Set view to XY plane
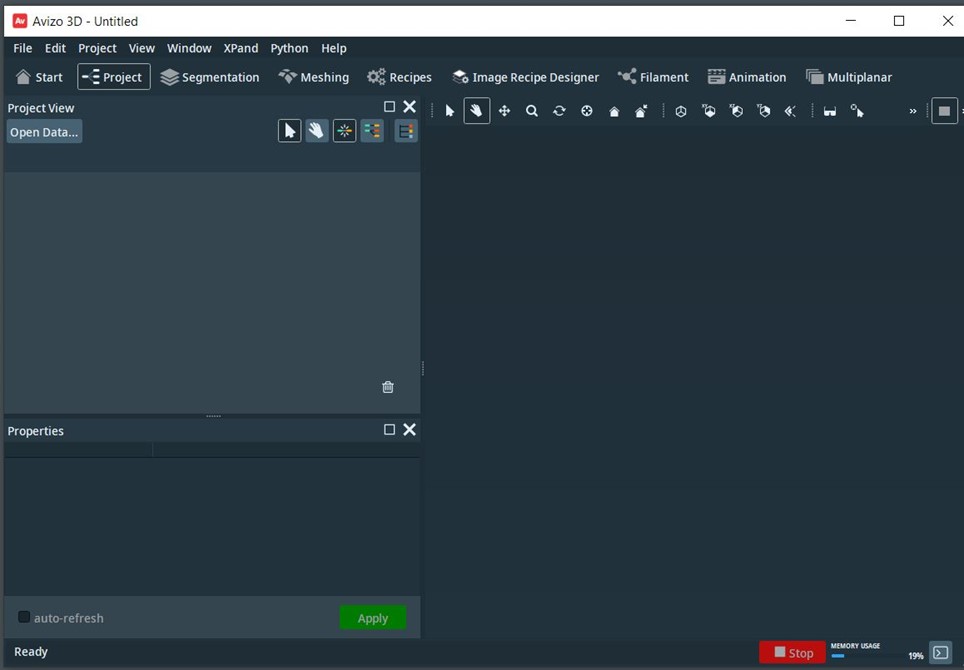Screen dimensions: 964x670 [x=708, y=111]
